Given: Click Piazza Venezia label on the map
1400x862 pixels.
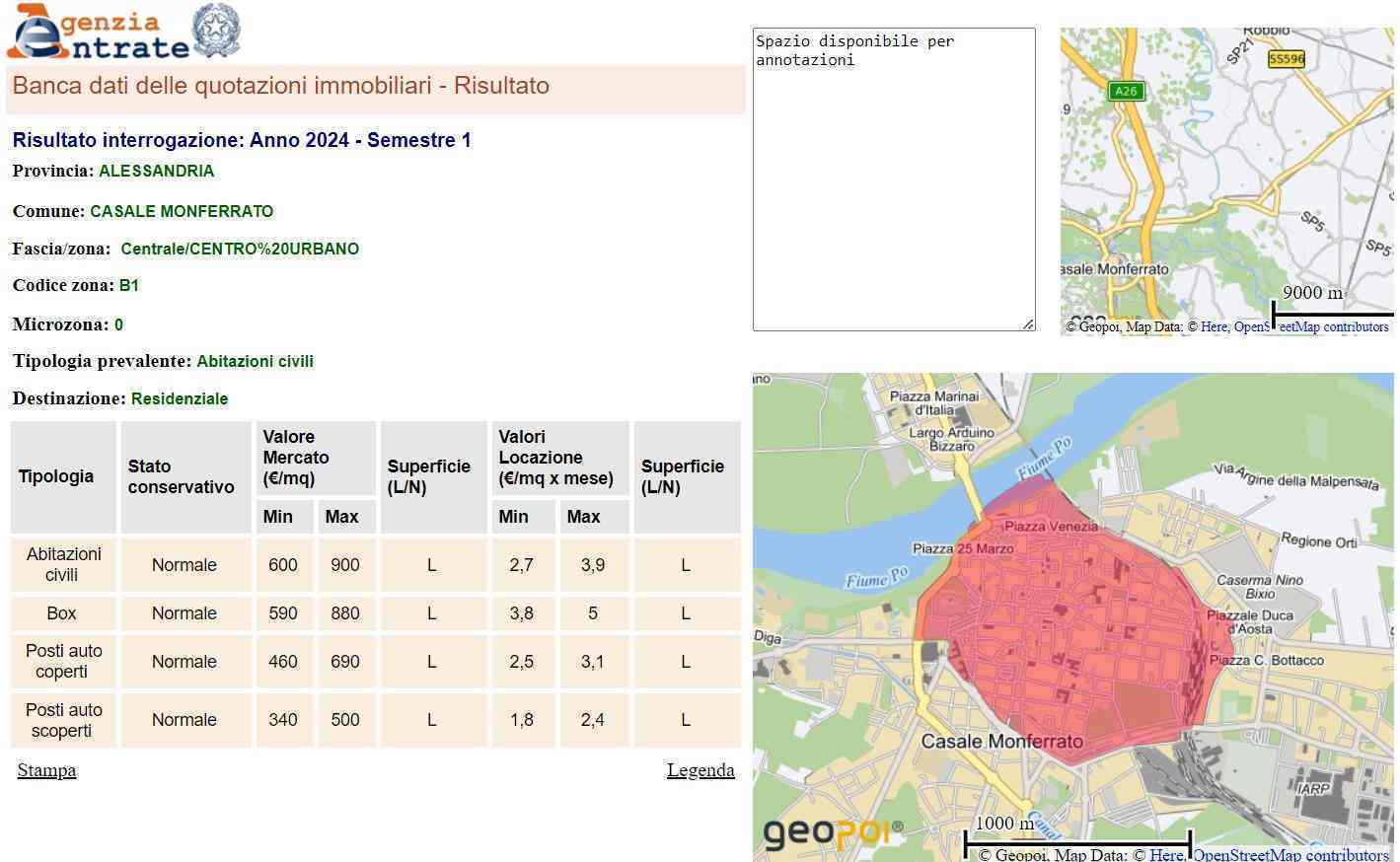Looking at the screenshot, I should point(1051,527).
